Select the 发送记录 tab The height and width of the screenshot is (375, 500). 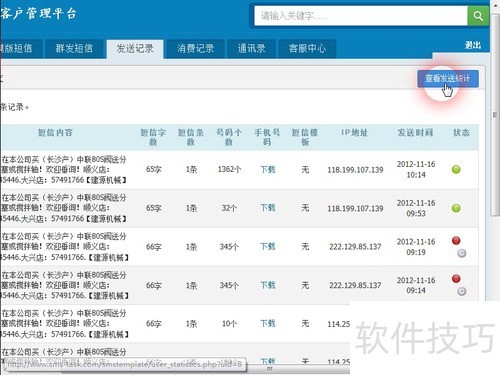[x=135, y=49]
